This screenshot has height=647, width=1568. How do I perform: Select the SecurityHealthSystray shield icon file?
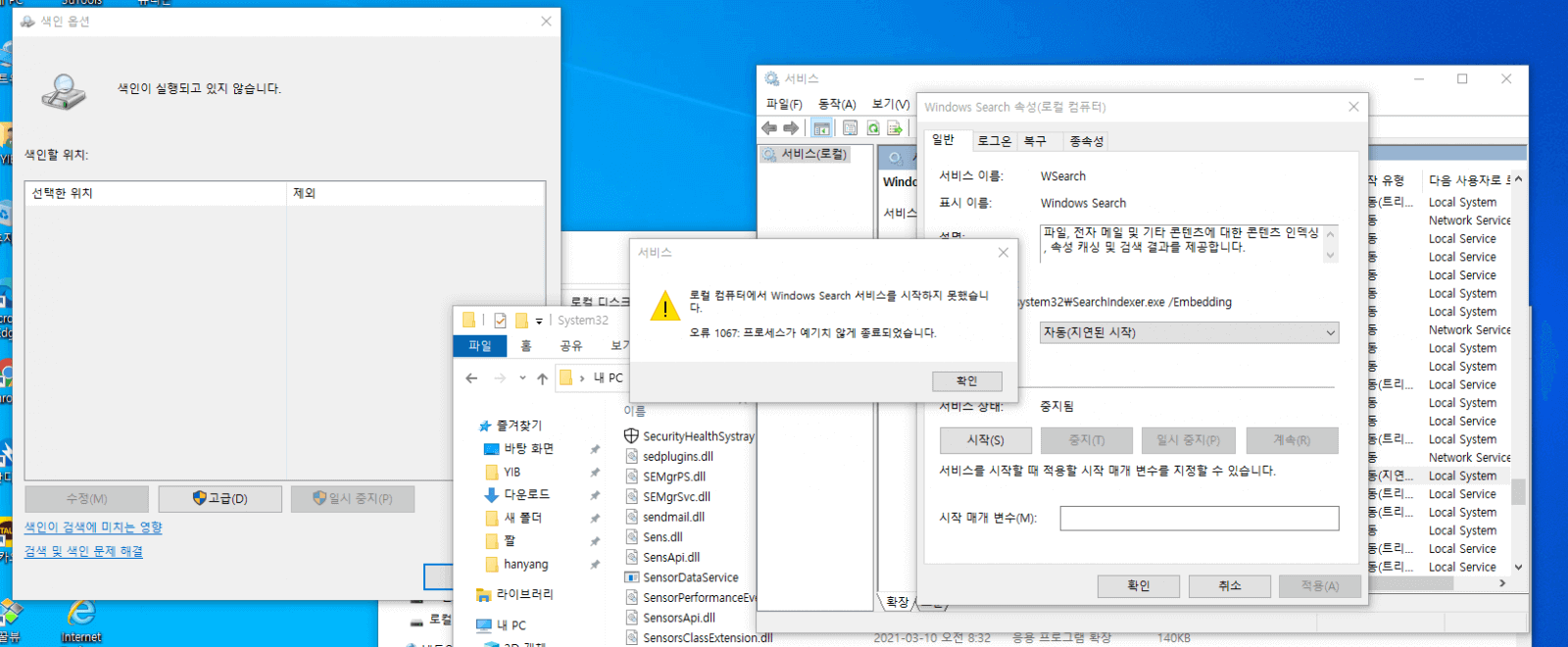[631, 436]
